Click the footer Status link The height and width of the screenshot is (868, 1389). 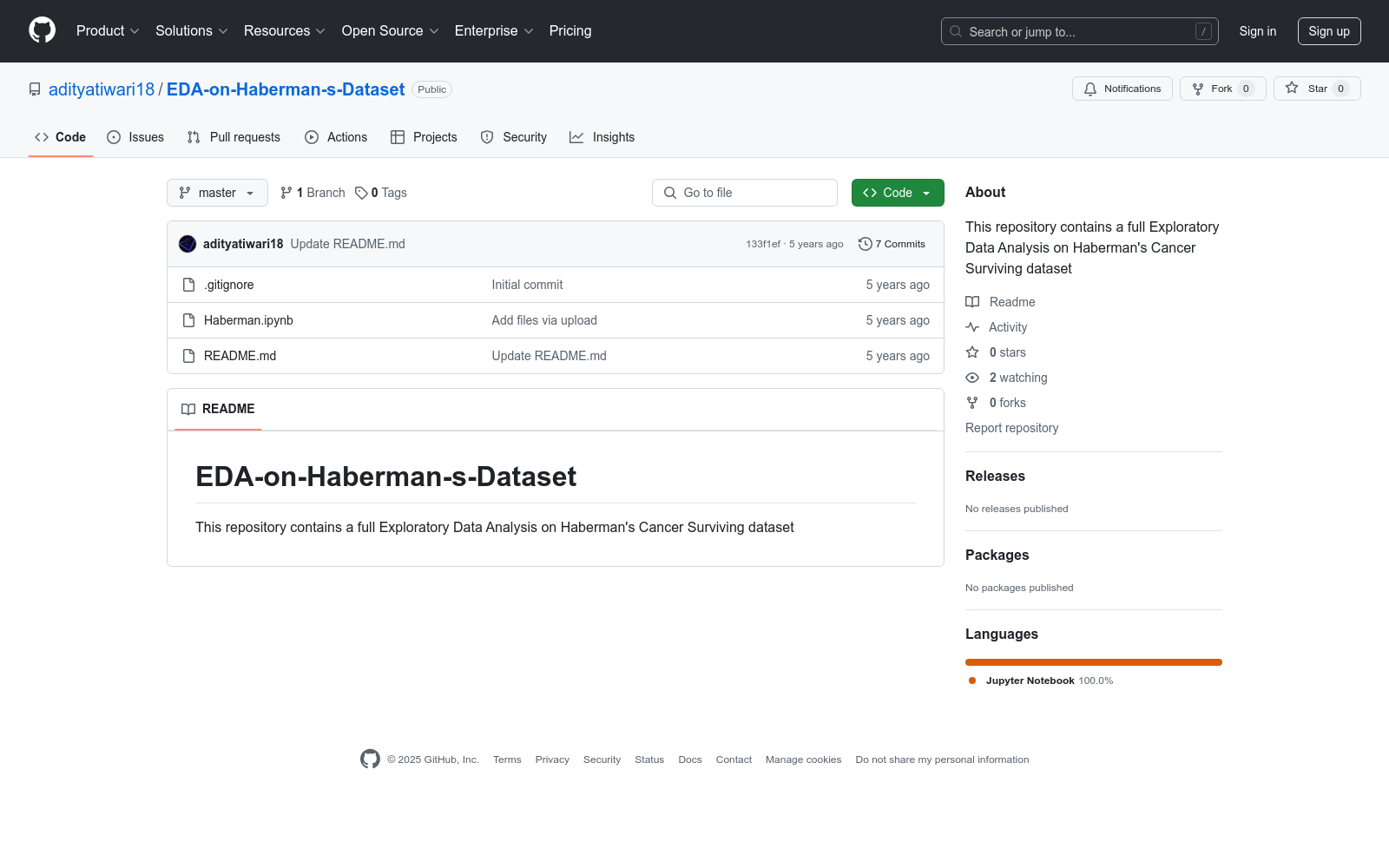point(649,759)
